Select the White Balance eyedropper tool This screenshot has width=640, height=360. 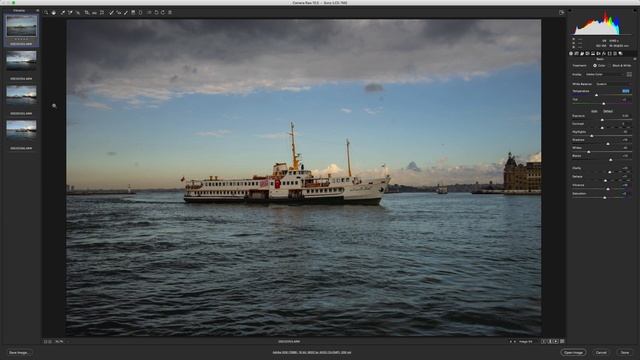[63, 12]
